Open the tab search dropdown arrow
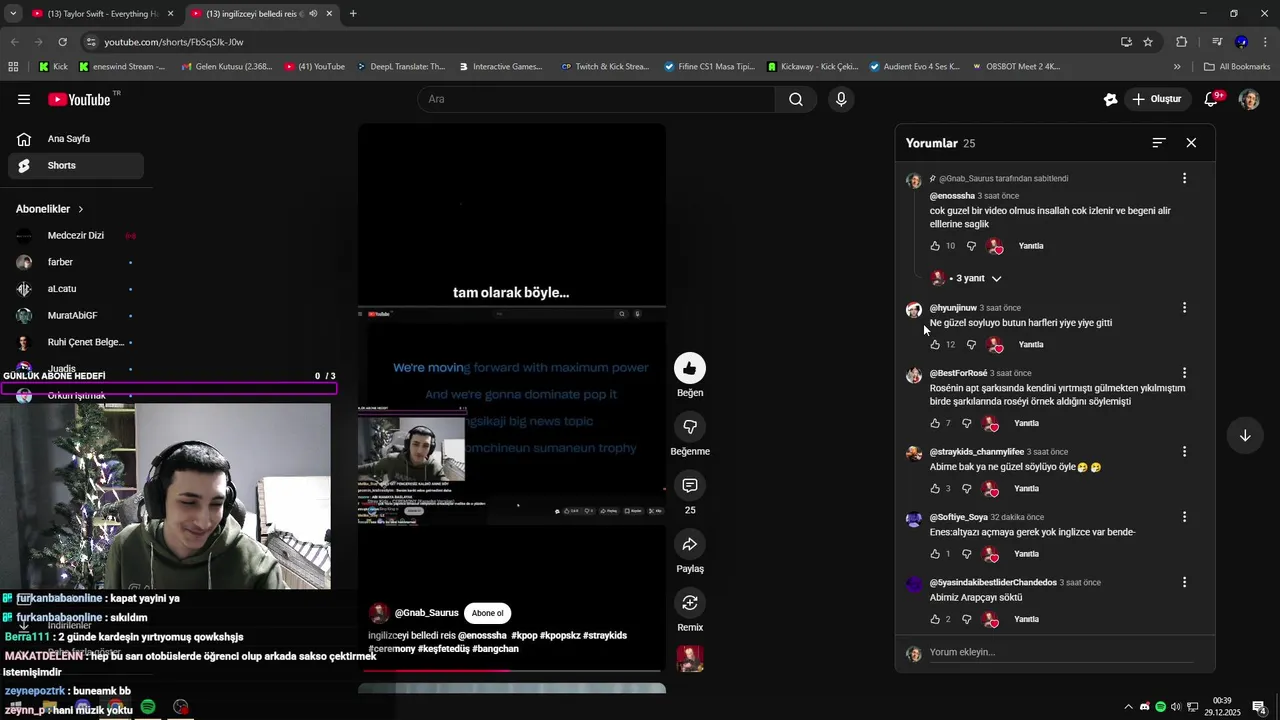This screenshot has width=1280, height=720. coord(13,13)
